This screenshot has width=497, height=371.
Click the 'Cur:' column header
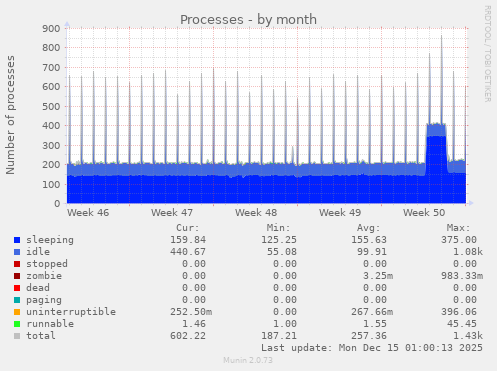coord(188,228)
